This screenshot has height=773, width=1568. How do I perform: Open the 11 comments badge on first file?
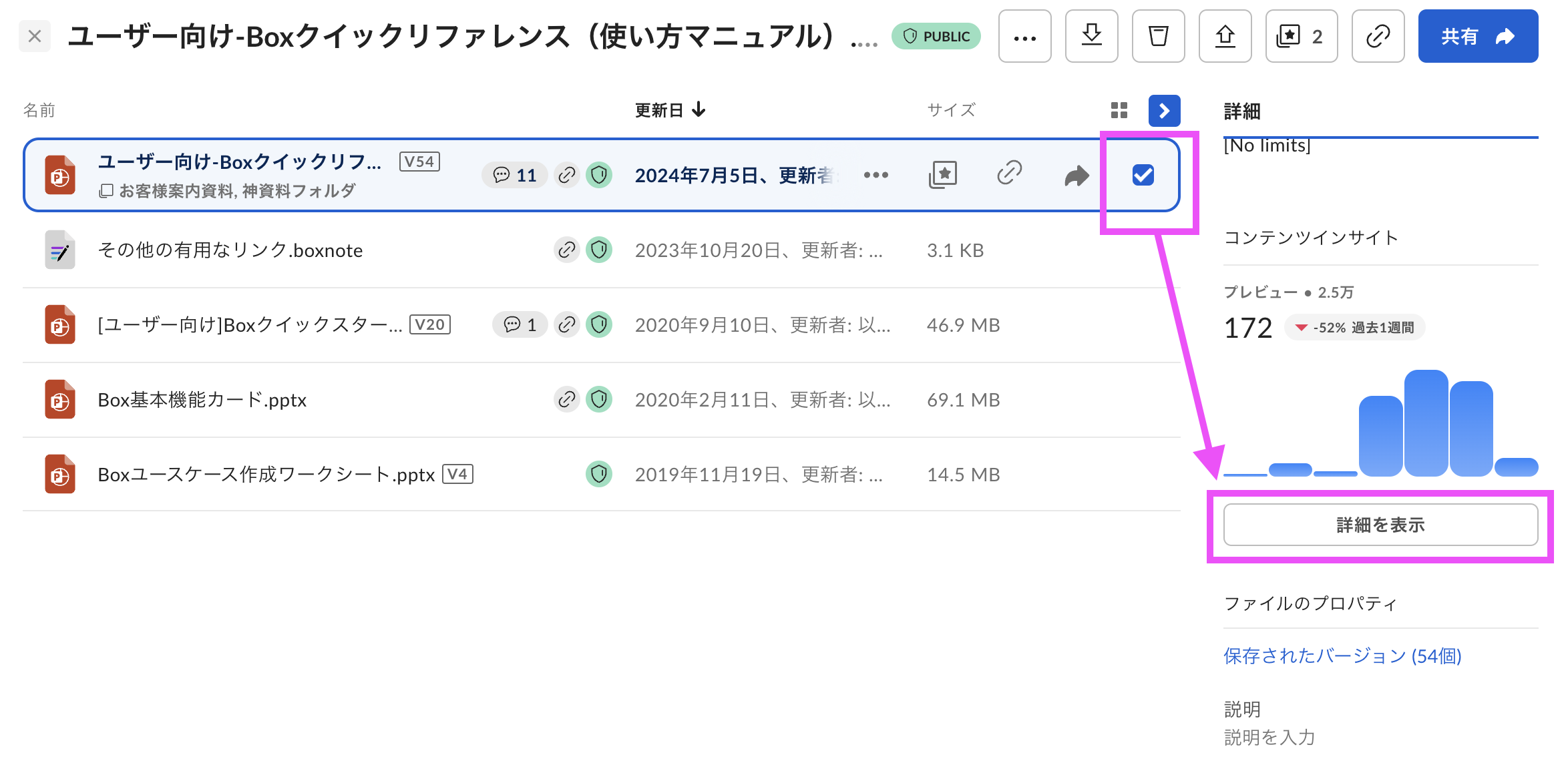point(514,175)
